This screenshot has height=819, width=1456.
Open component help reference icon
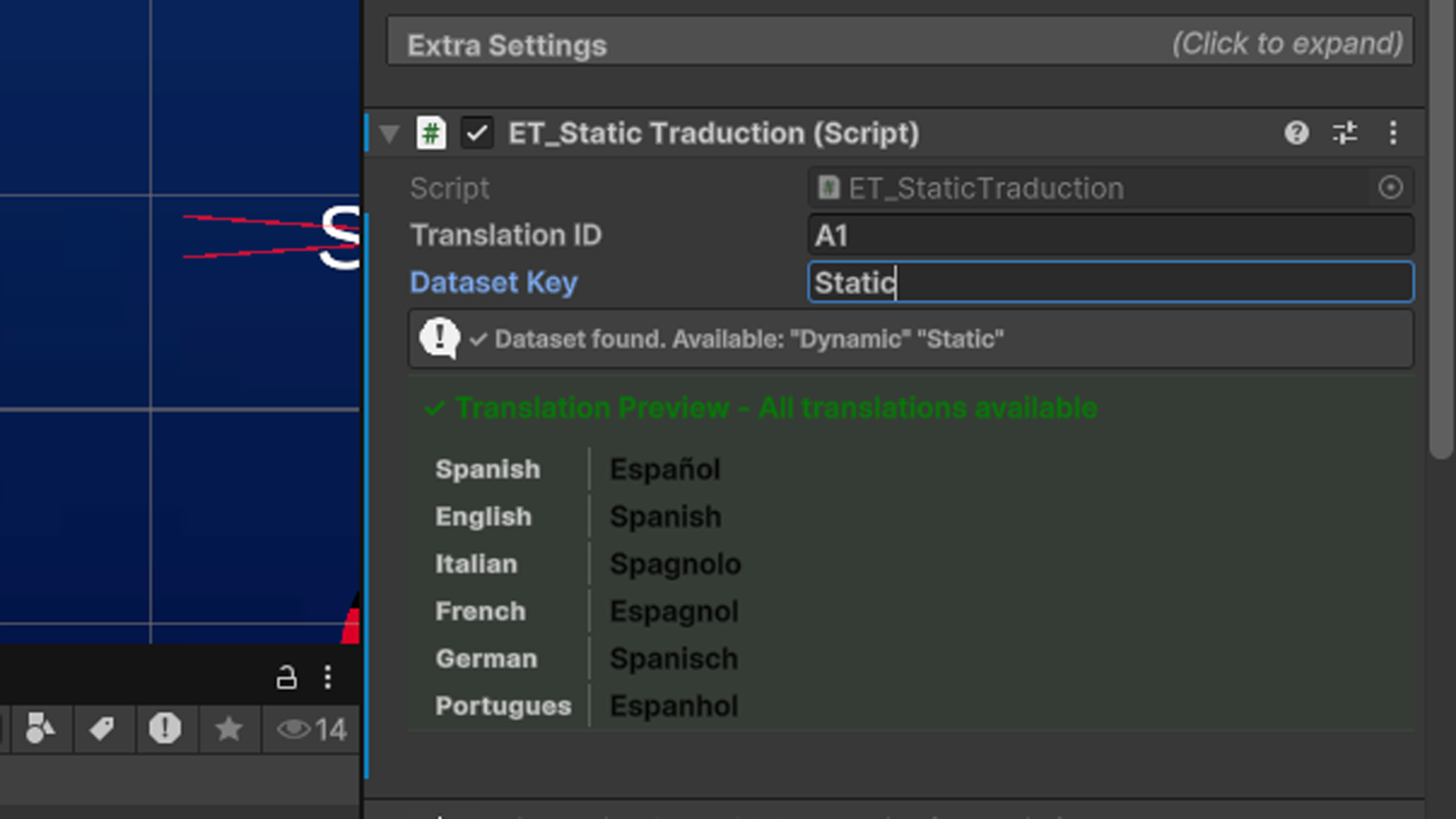click(x=1296, y=133)
